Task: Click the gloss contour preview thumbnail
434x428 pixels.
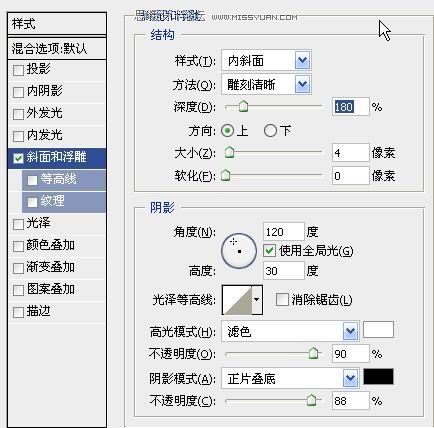Action: pyautogui.click(x=237, y=300)
